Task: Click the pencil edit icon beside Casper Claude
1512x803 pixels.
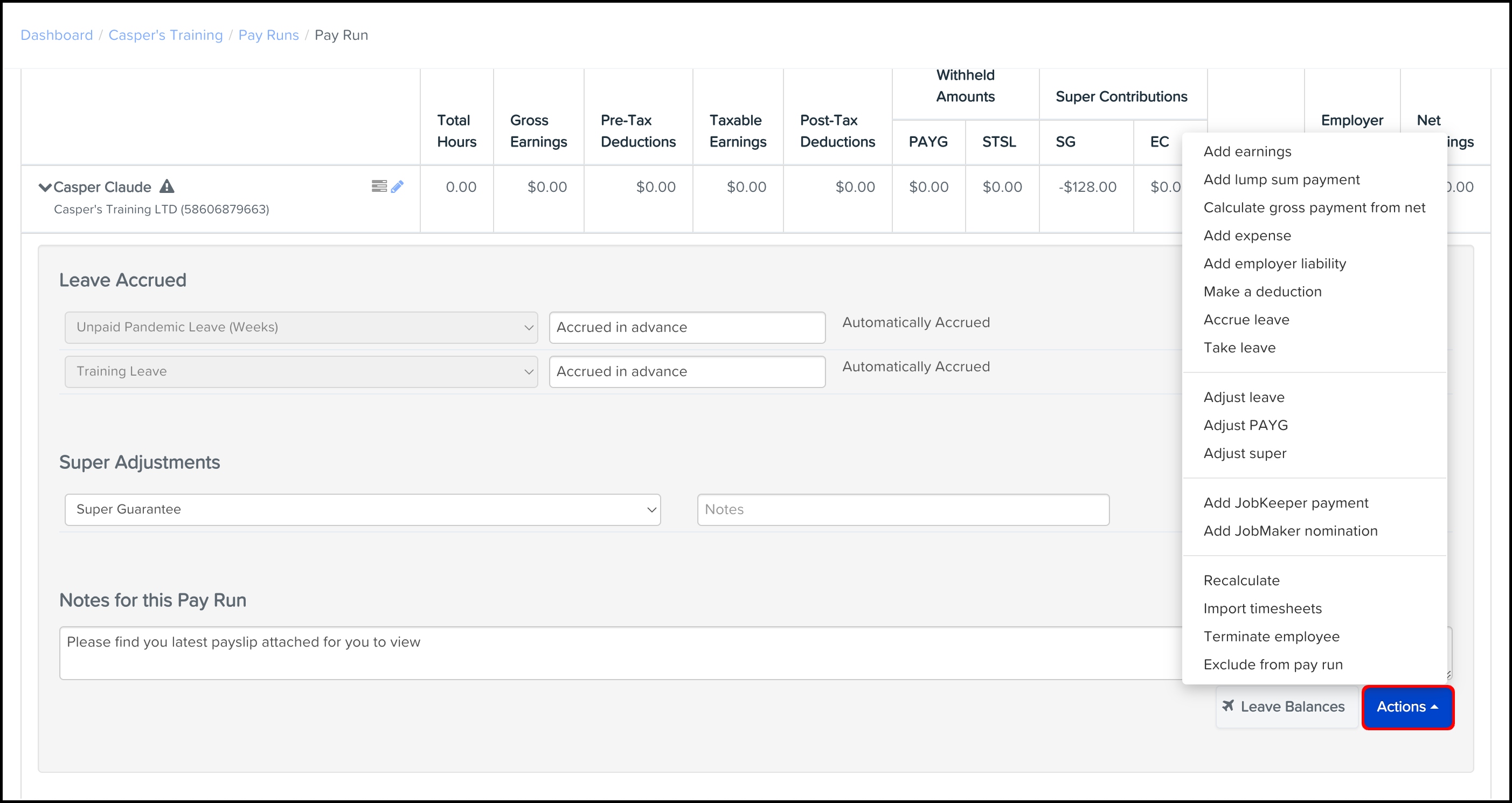Action: click(x=397, y=186)
